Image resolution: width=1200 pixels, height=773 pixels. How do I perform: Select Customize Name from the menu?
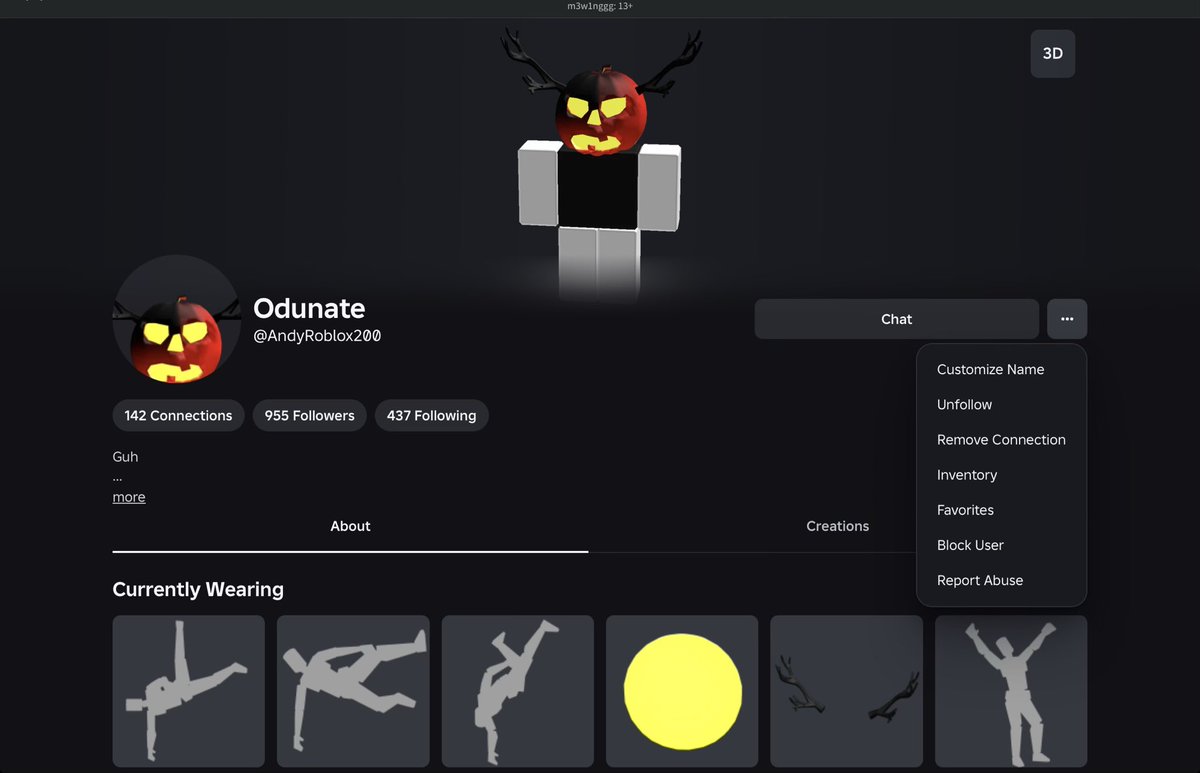click(x=990, y=369)
